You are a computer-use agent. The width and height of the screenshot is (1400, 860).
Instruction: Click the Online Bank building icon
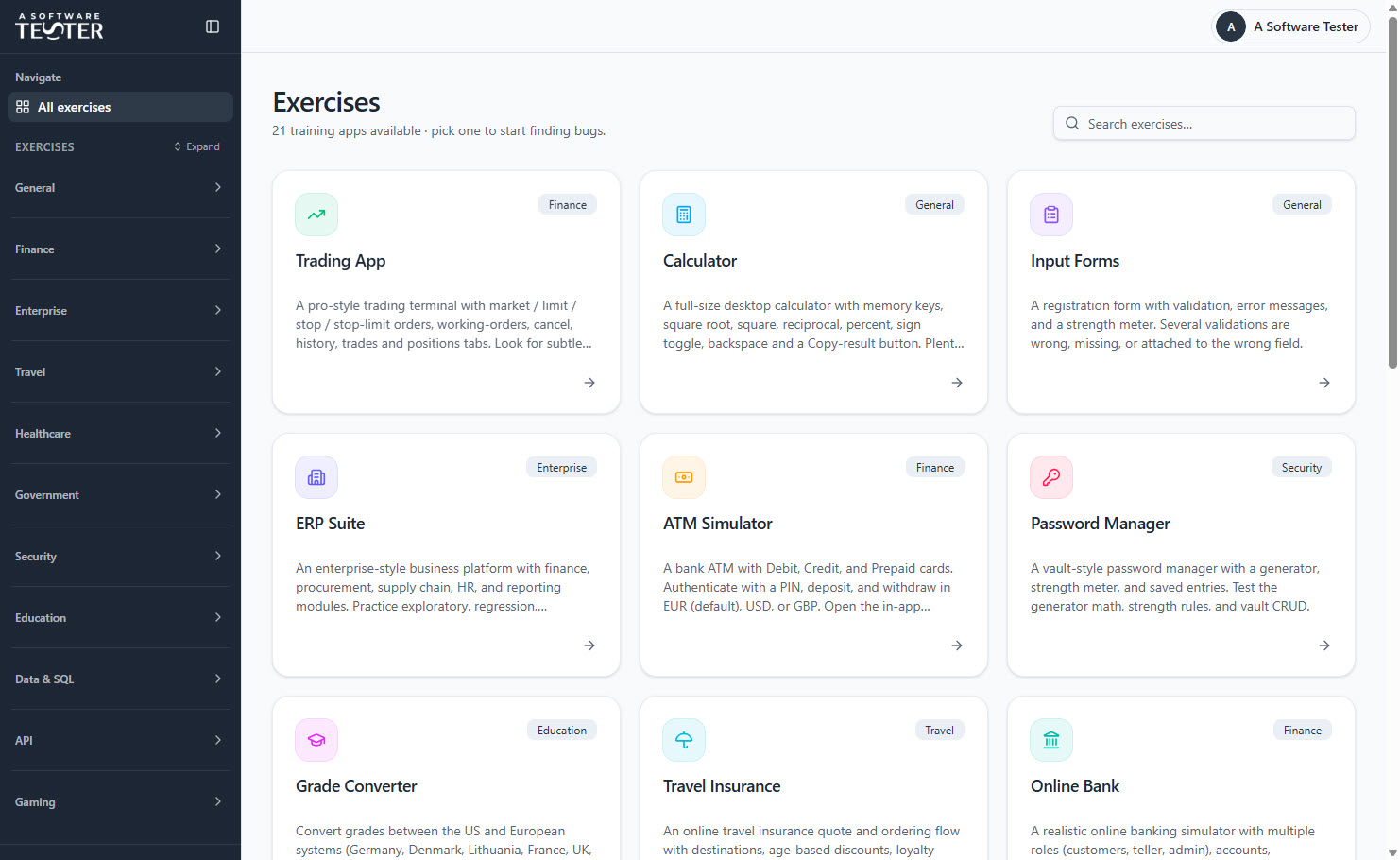click(1051, 740)
